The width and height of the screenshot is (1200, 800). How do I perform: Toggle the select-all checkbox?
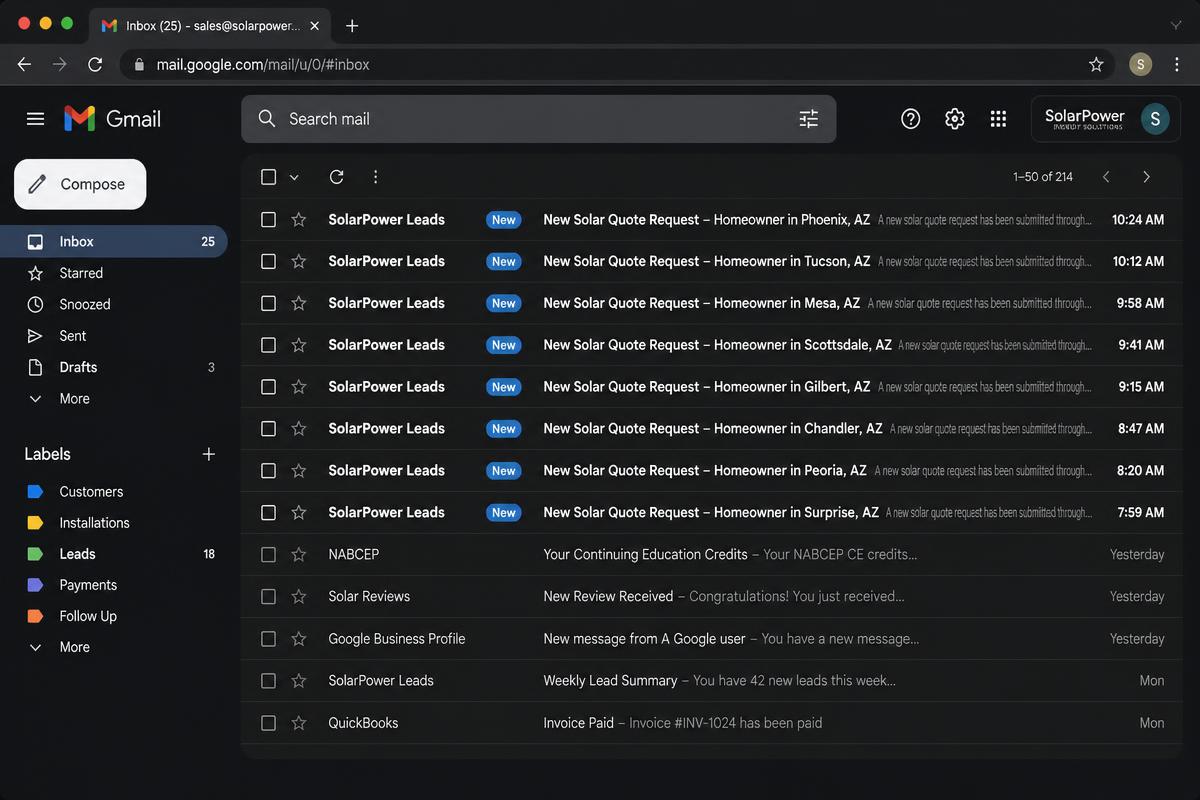tap(268, 177)
